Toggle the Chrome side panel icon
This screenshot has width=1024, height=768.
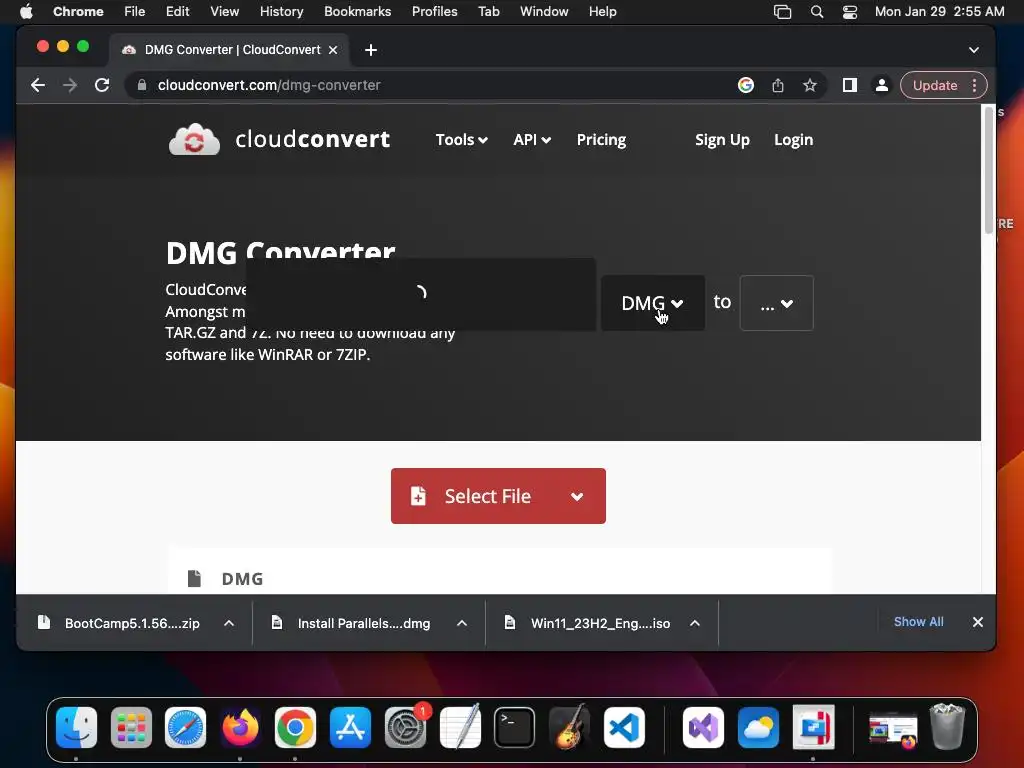click(850, 85)
